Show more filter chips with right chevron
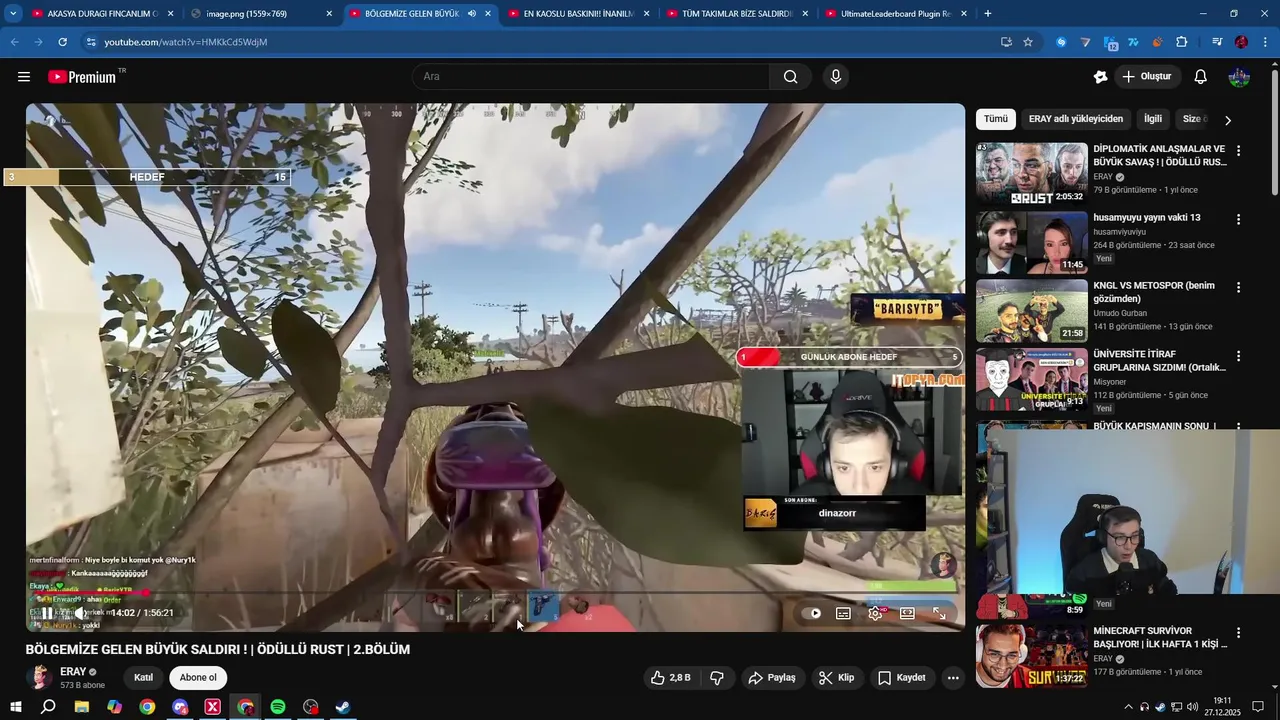 click(1228, 120)
